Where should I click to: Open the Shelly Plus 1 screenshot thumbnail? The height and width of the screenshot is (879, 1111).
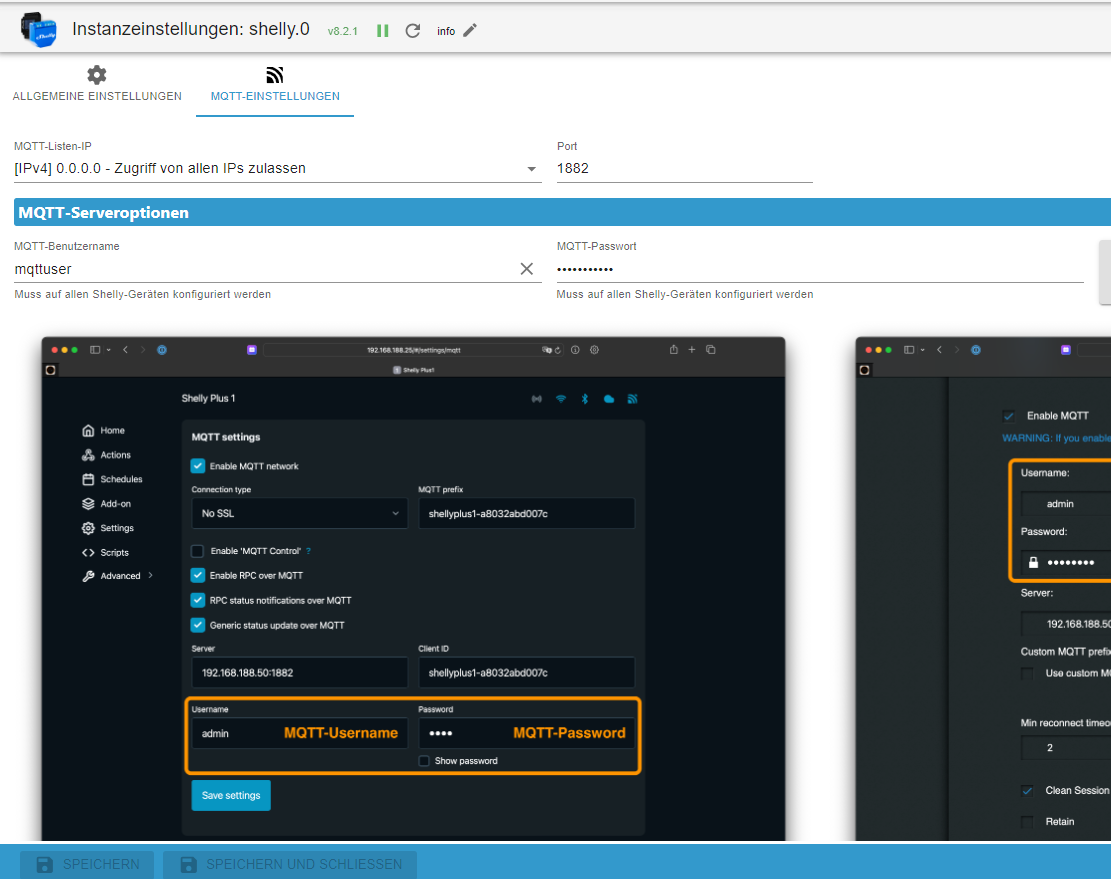coord(413,589)
